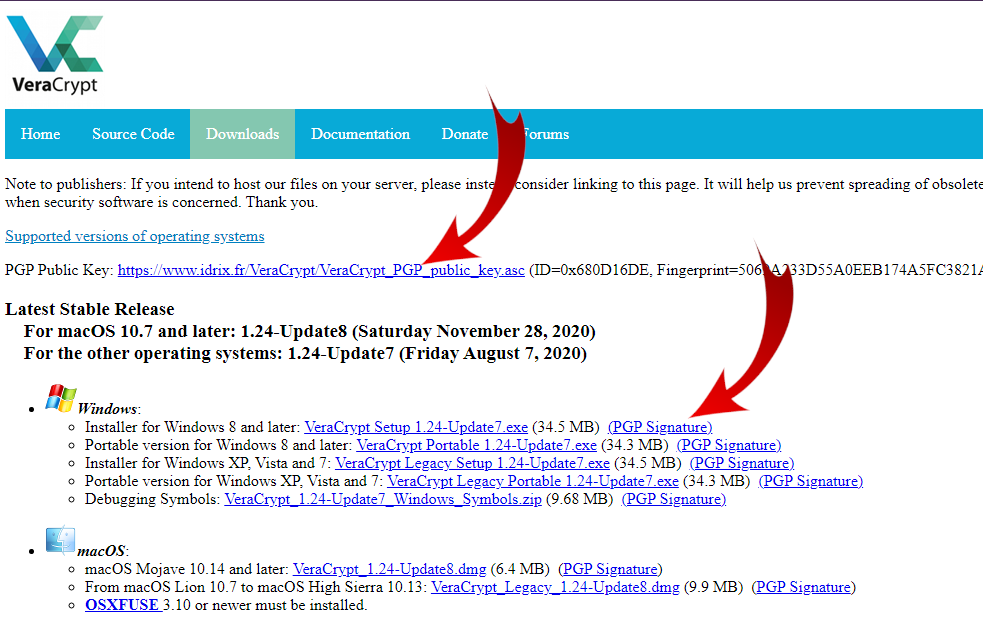
Task: Click the 'Windows:' section label
Action: click(109, 409)
